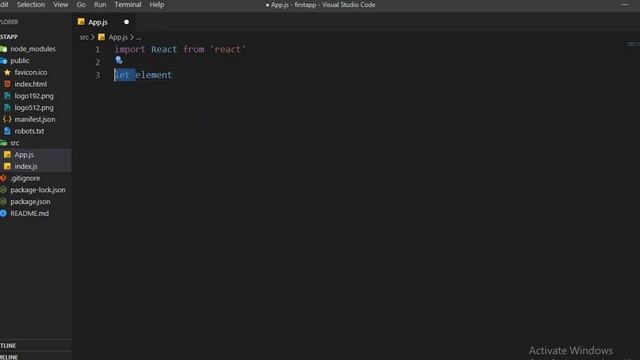Click the image icon beside logo512.png
The height and width of the screenshot is (360, 640).
pos(7,108)
